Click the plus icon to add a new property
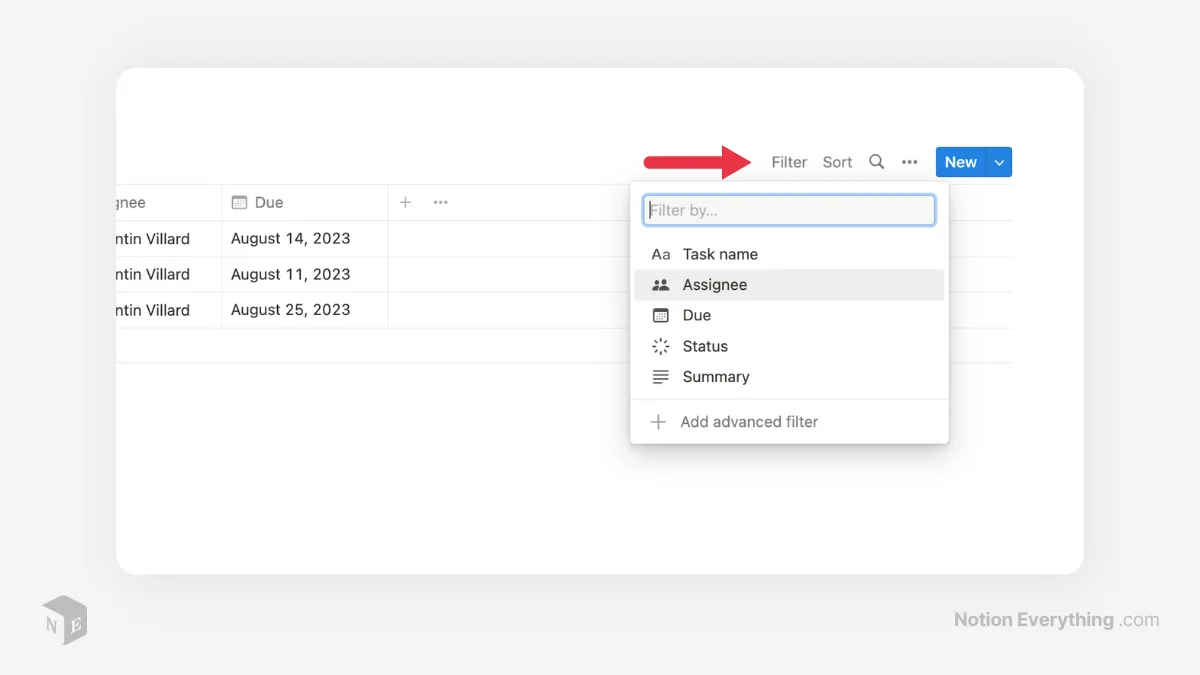Screen dimensions: 1200x675 tap(404, 202)
